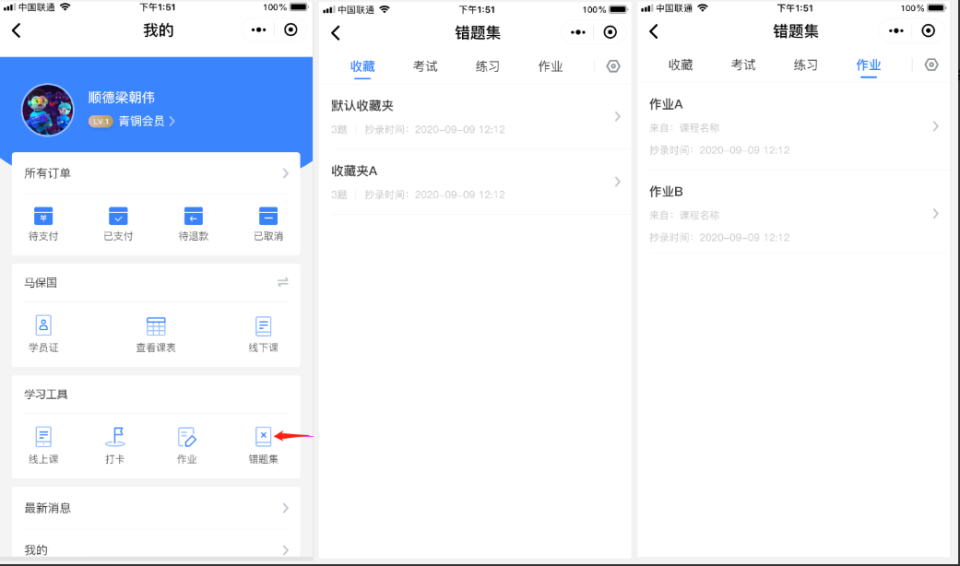
Task: Open 待退款 orders icon
Action: 193,216
